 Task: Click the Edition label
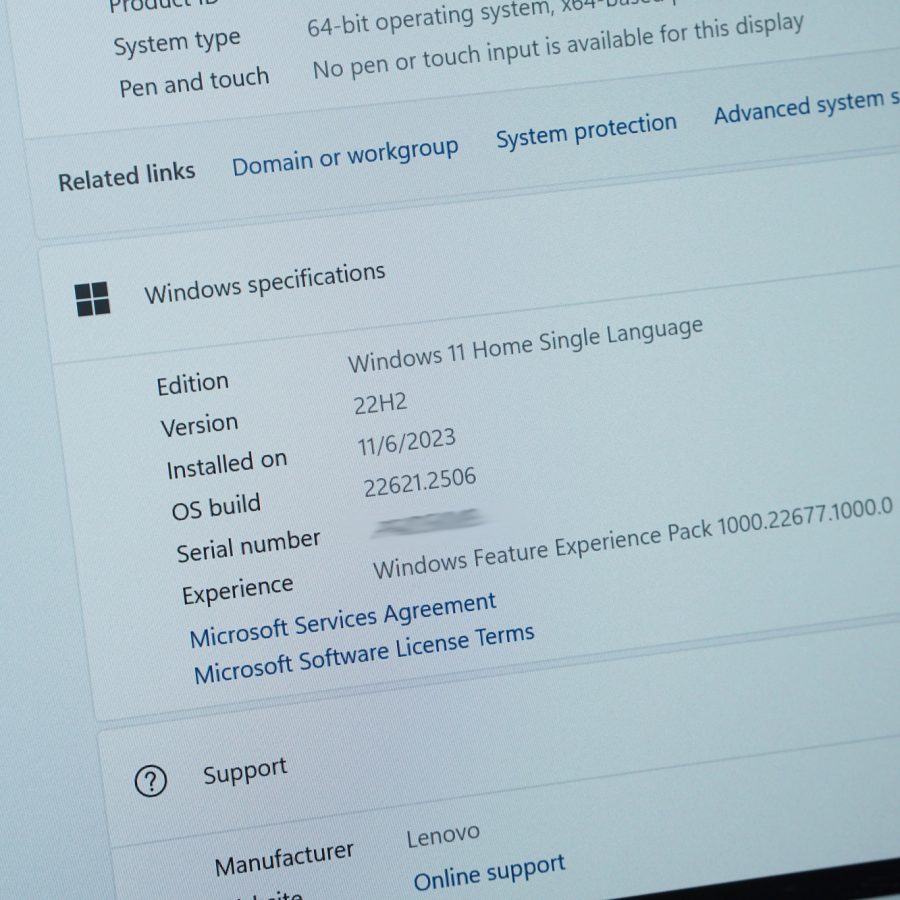(193, 384)
